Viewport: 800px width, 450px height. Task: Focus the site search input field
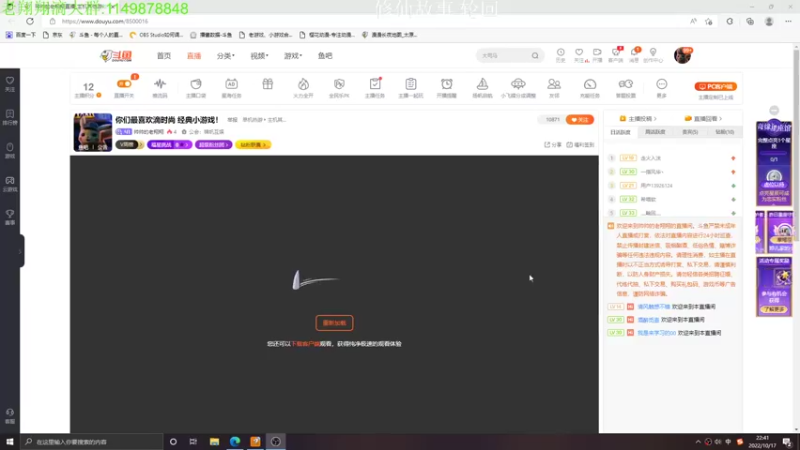coord(504,56)
